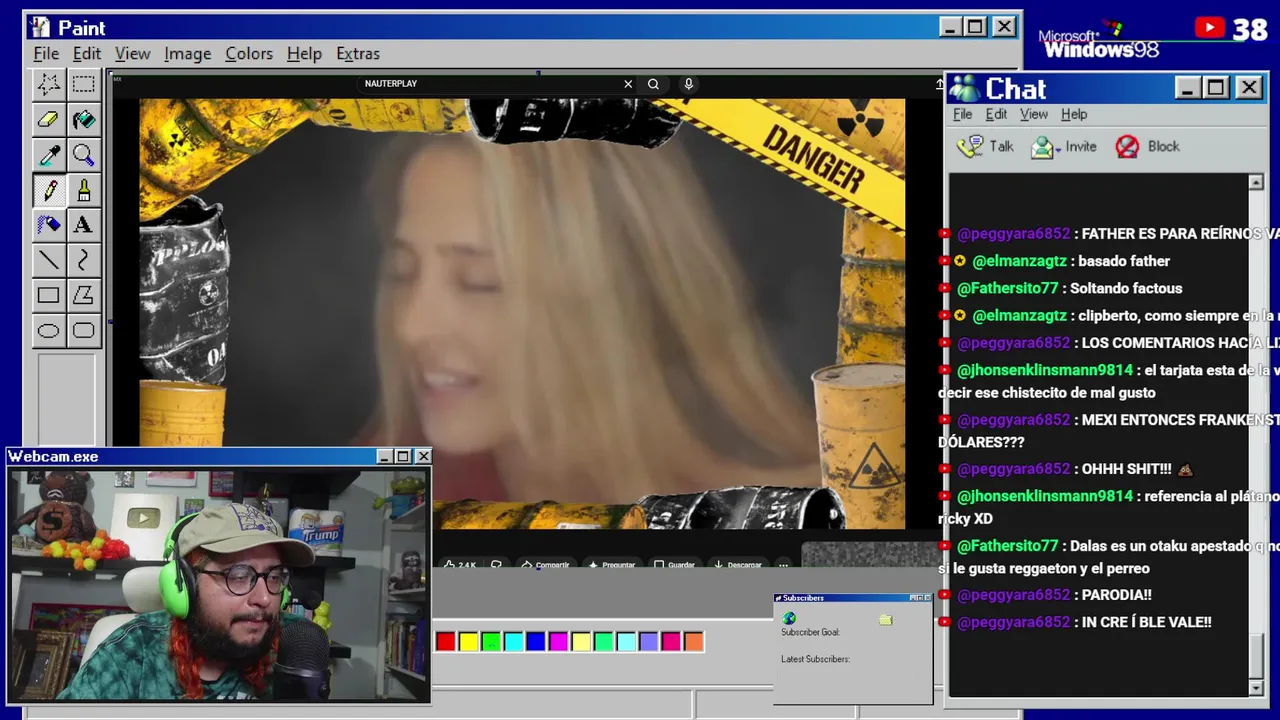Image resolution: width=1280 pixels, height=720 pixels.
Task: Select the Rounded Rectangle tool
Action: [x=83, y=330]
